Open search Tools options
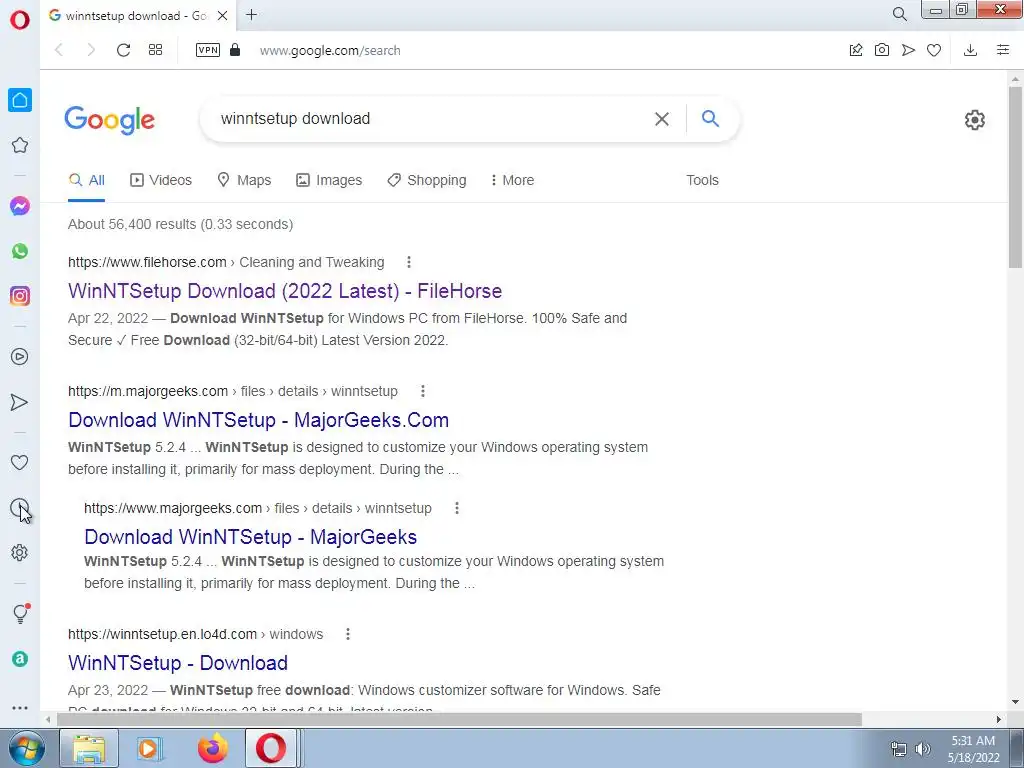 (x=702, y=180)
